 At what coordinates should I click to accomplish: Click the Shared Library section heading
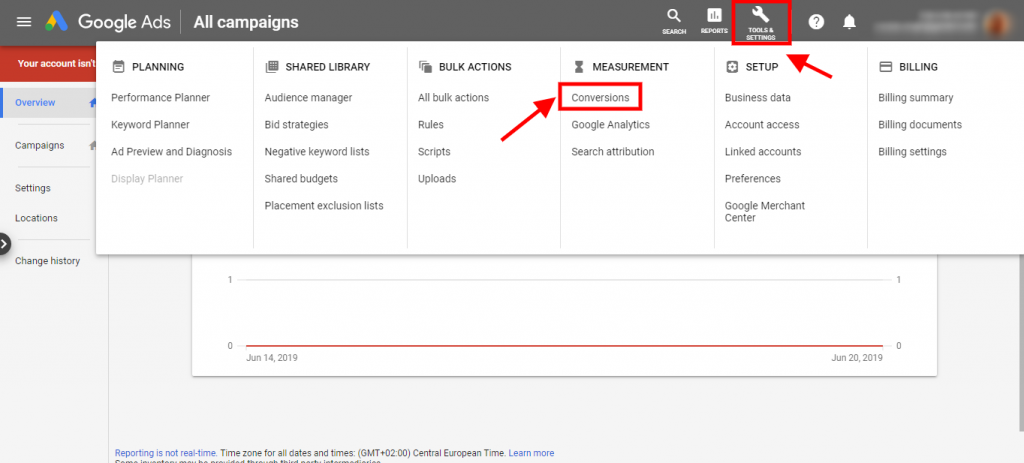318,67
